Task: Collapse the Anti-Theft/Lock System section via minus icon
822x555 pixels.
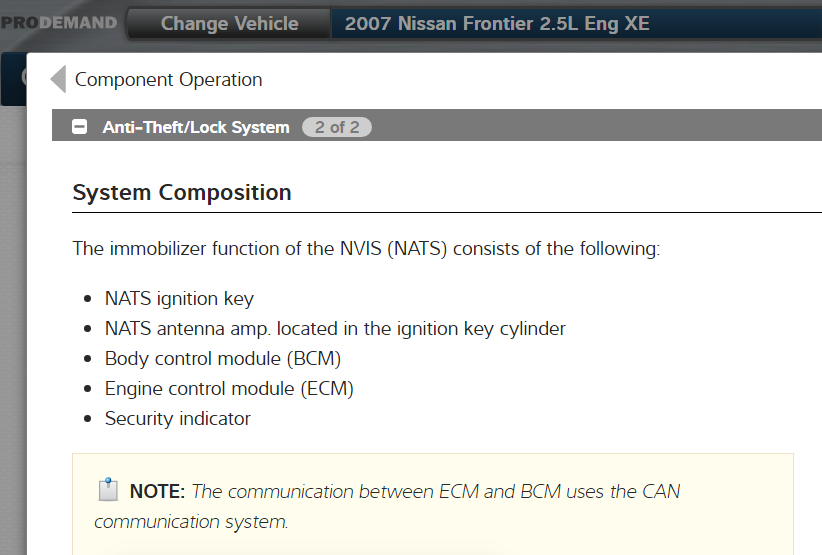Action: click(80, 127)
